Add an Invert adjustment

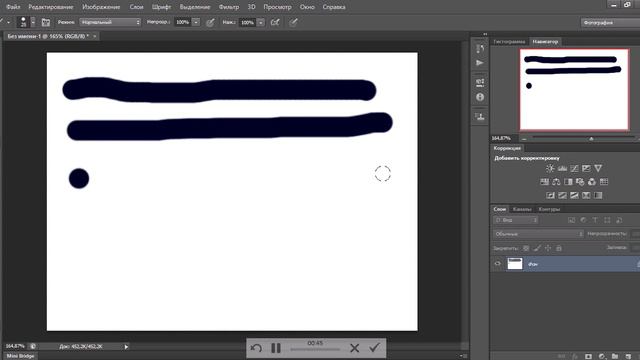[x=550, y=196]
